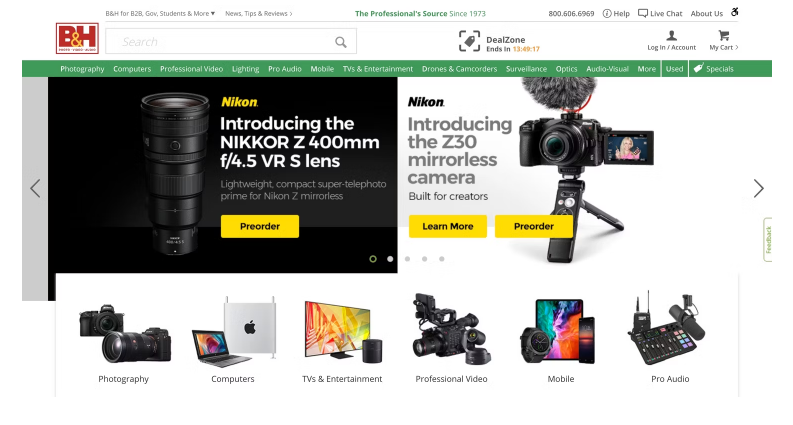The image size is (793, 425).
Task: Open the Photography menu
Action: point(82,69)
